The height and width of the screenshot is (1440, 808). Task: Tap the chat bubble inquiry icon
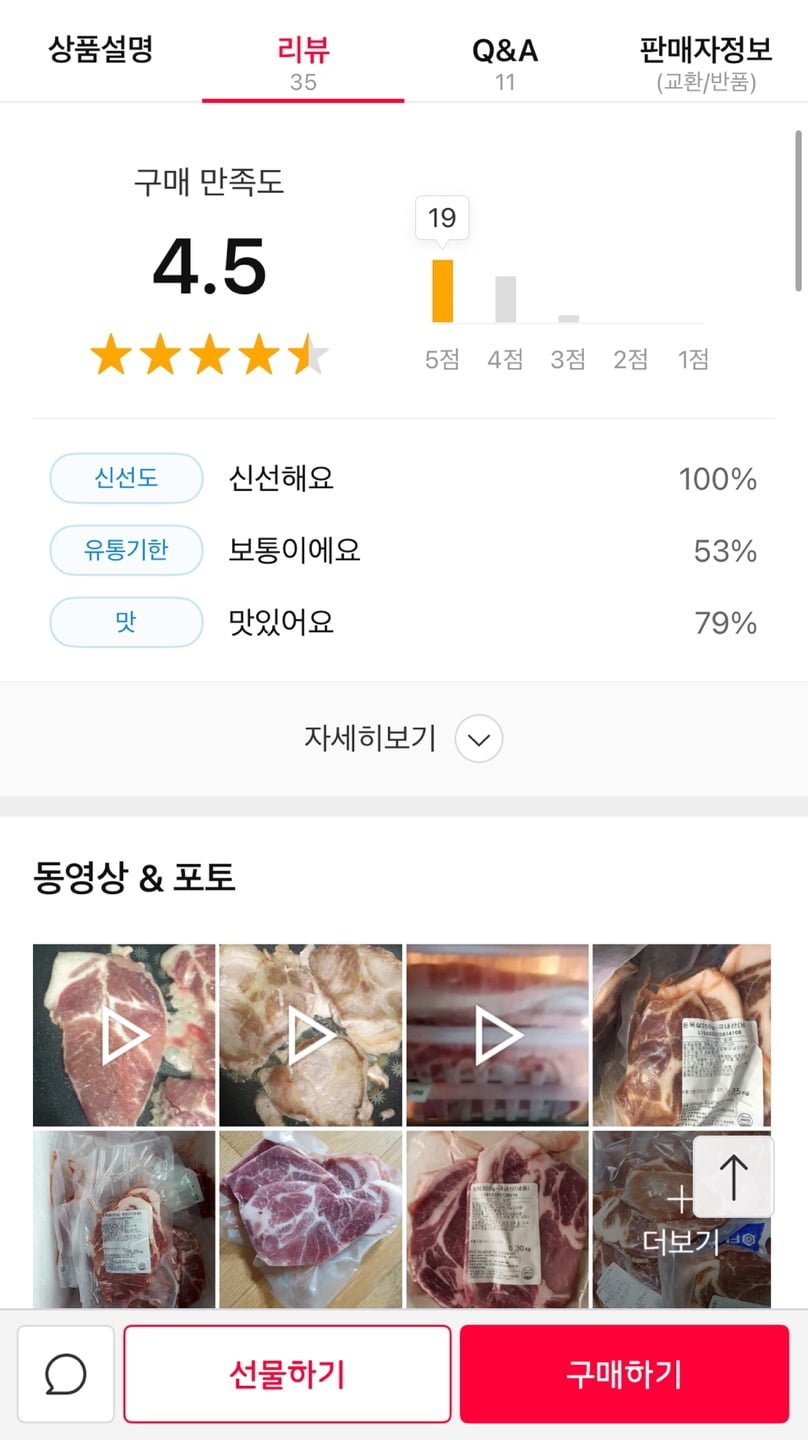[x=66, y=1374]
